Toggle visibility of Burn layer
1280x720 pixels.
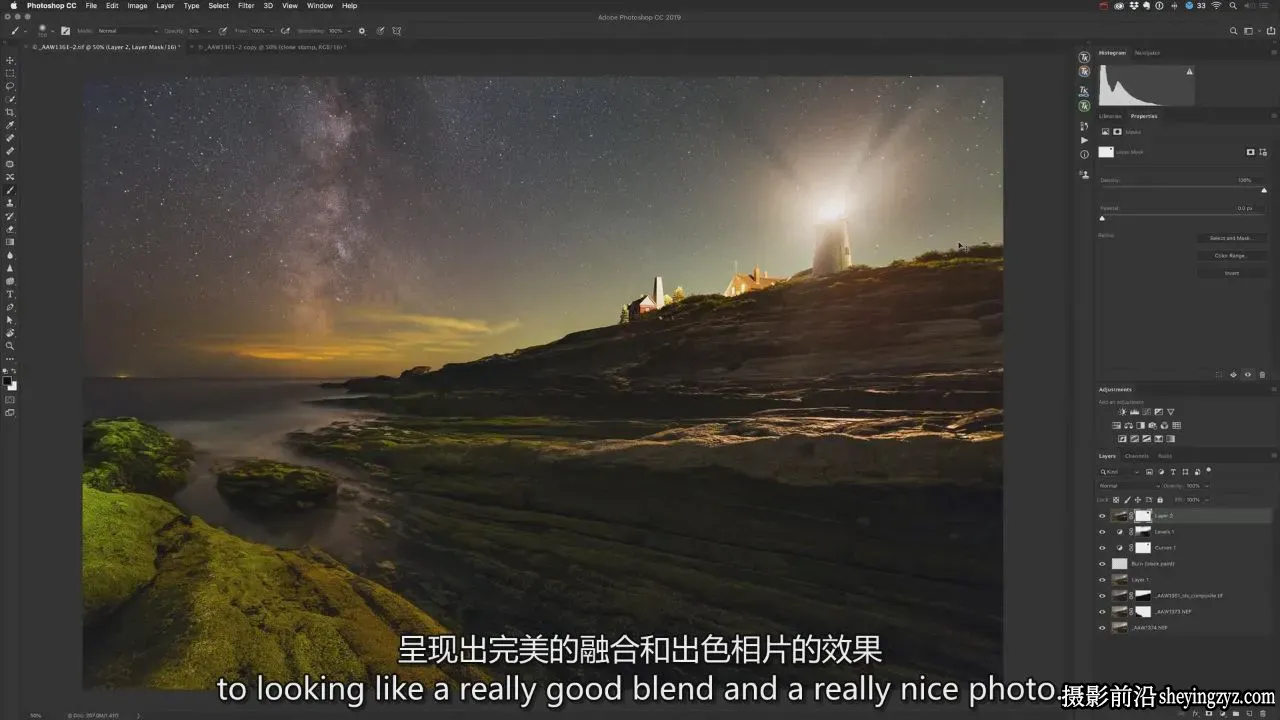pyautogui.click(x=1102, y=564)
